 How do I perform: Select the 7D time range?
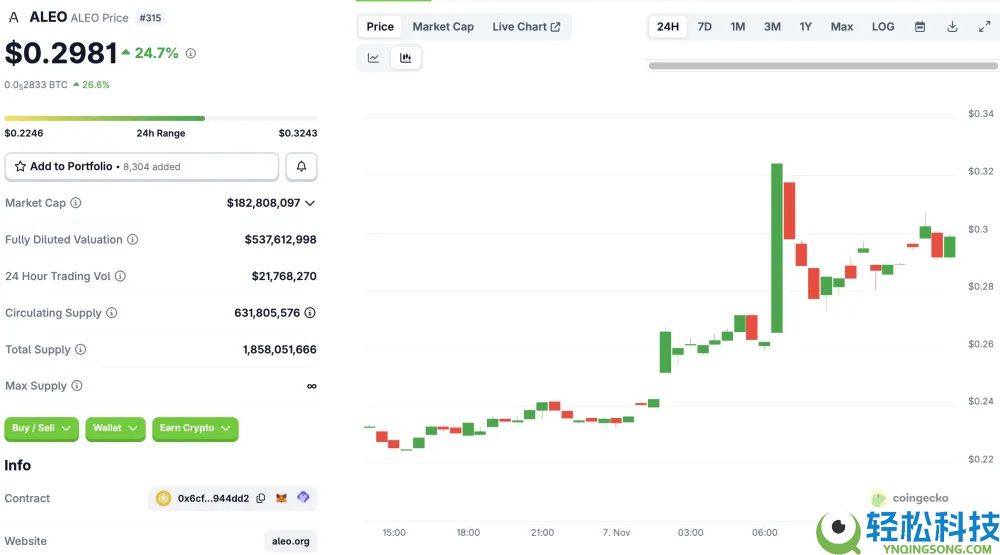[704, 27]
